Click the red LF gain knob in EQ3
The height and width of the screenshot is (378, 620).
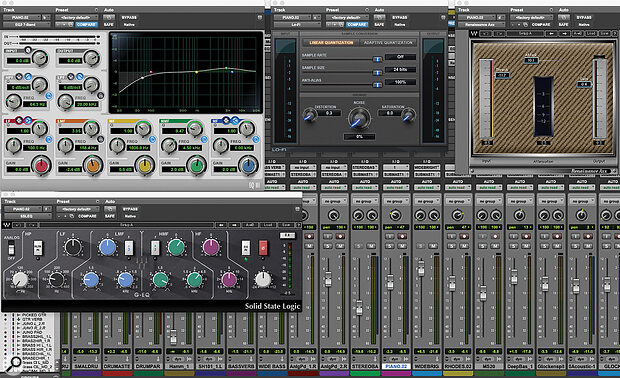(x=41, y=165)
